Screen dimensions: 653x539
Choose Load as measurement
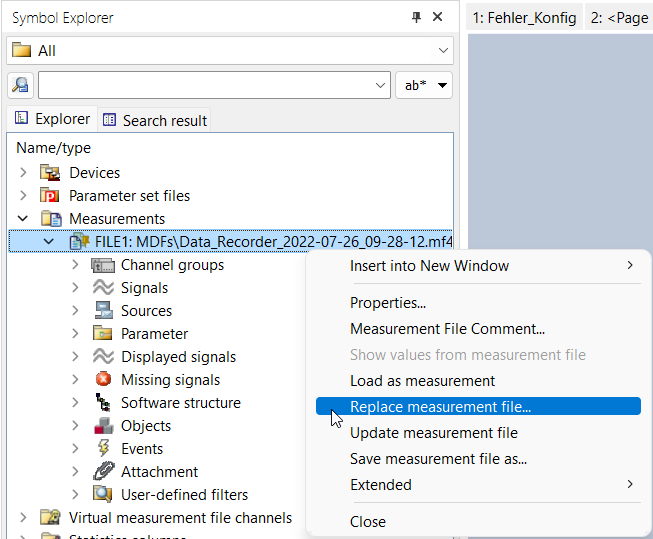tap(478, 381)
